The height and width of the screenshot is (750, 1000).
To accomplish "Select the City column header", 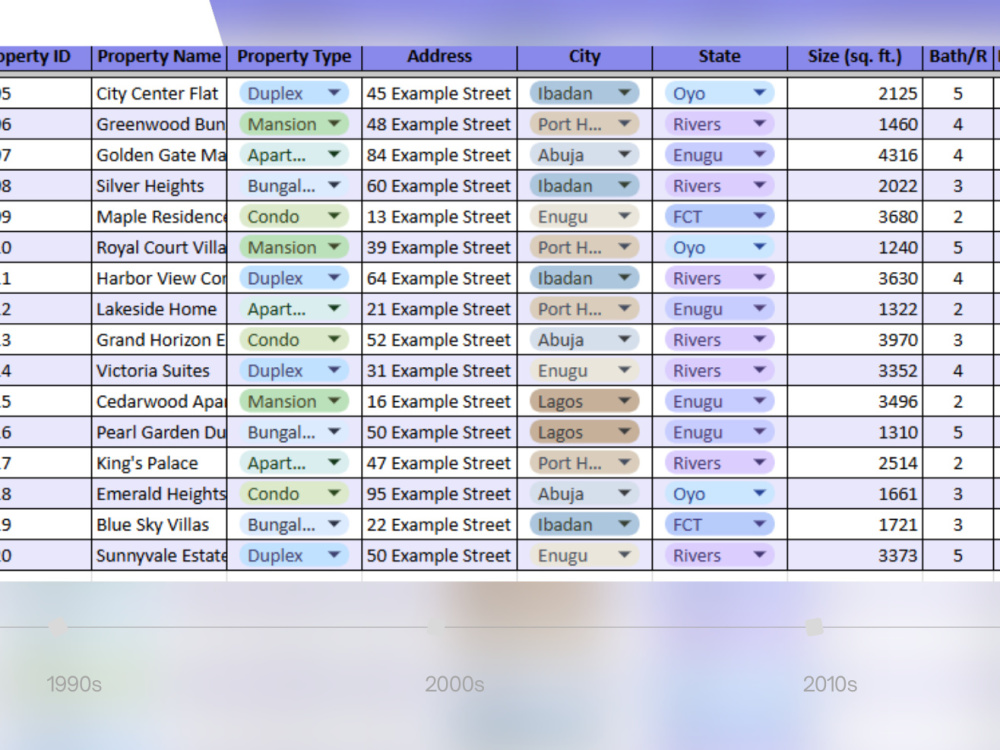I will click(x=585, y=57).
